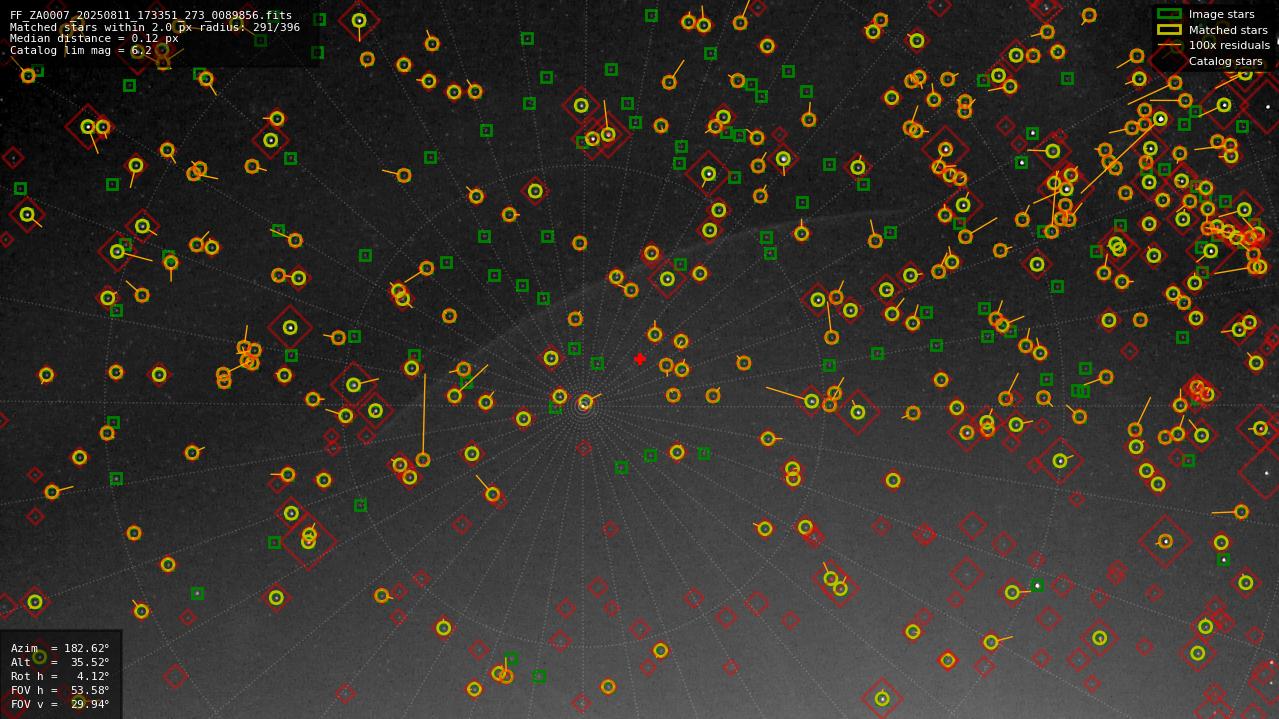
Task: Click the 'Catalog lim mag = 6.2' text
Action: pyautogui.click(x=81, y=50)
